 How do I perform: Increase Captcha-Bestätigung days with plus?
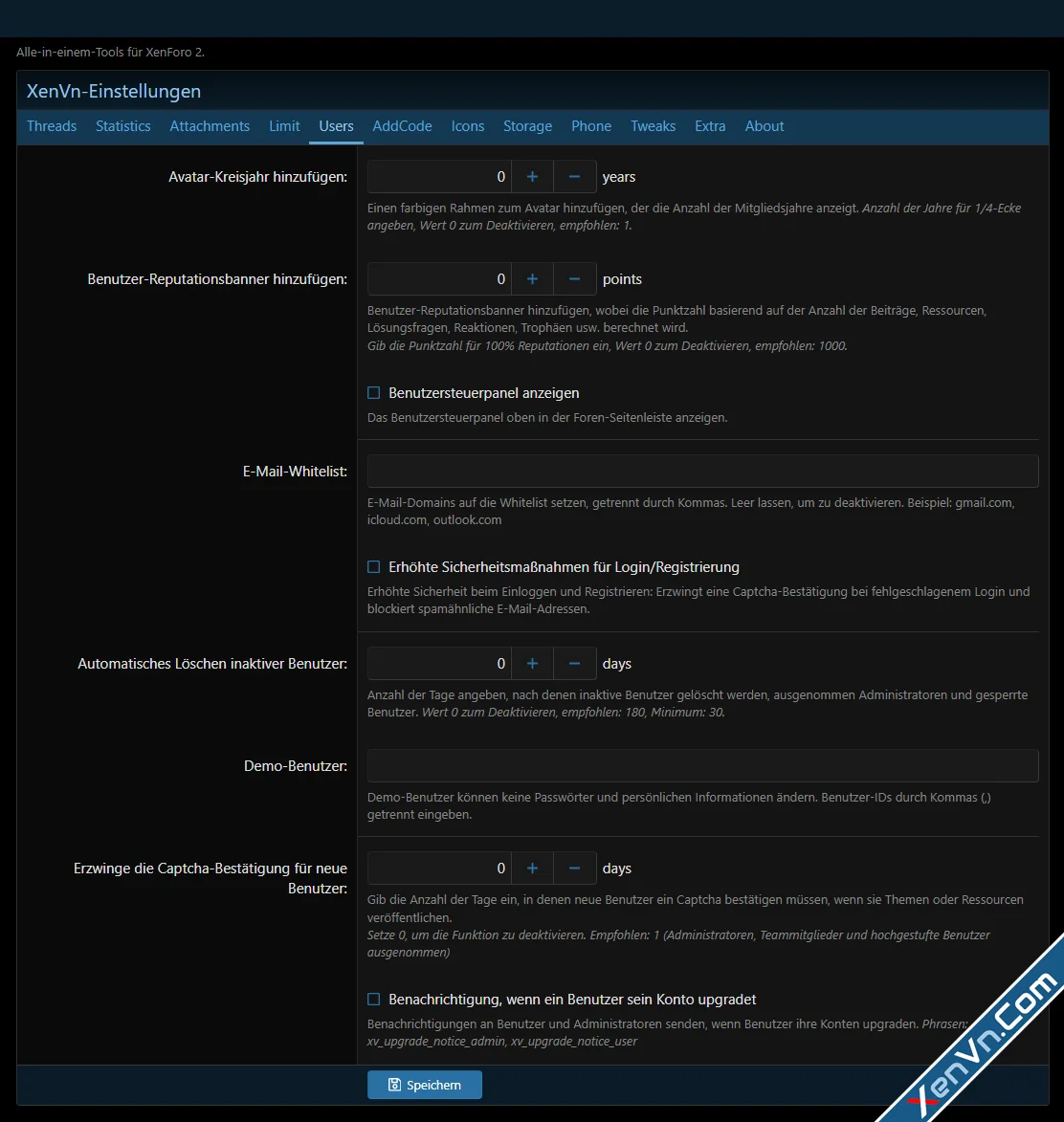532,868
